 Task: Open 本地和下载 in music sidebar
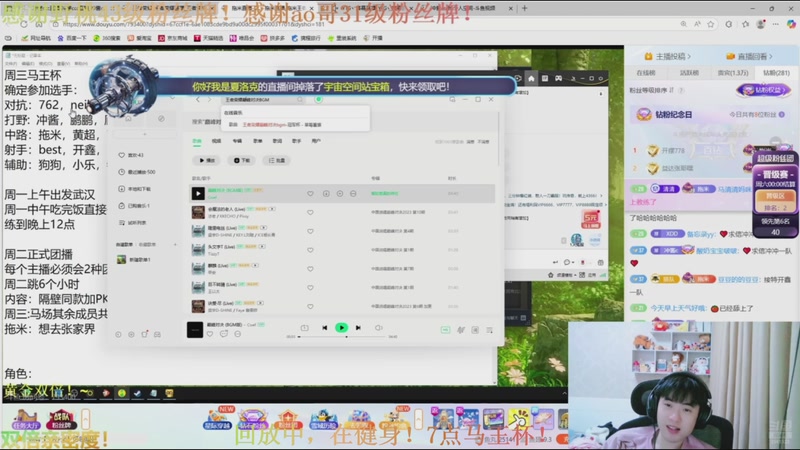135,189
